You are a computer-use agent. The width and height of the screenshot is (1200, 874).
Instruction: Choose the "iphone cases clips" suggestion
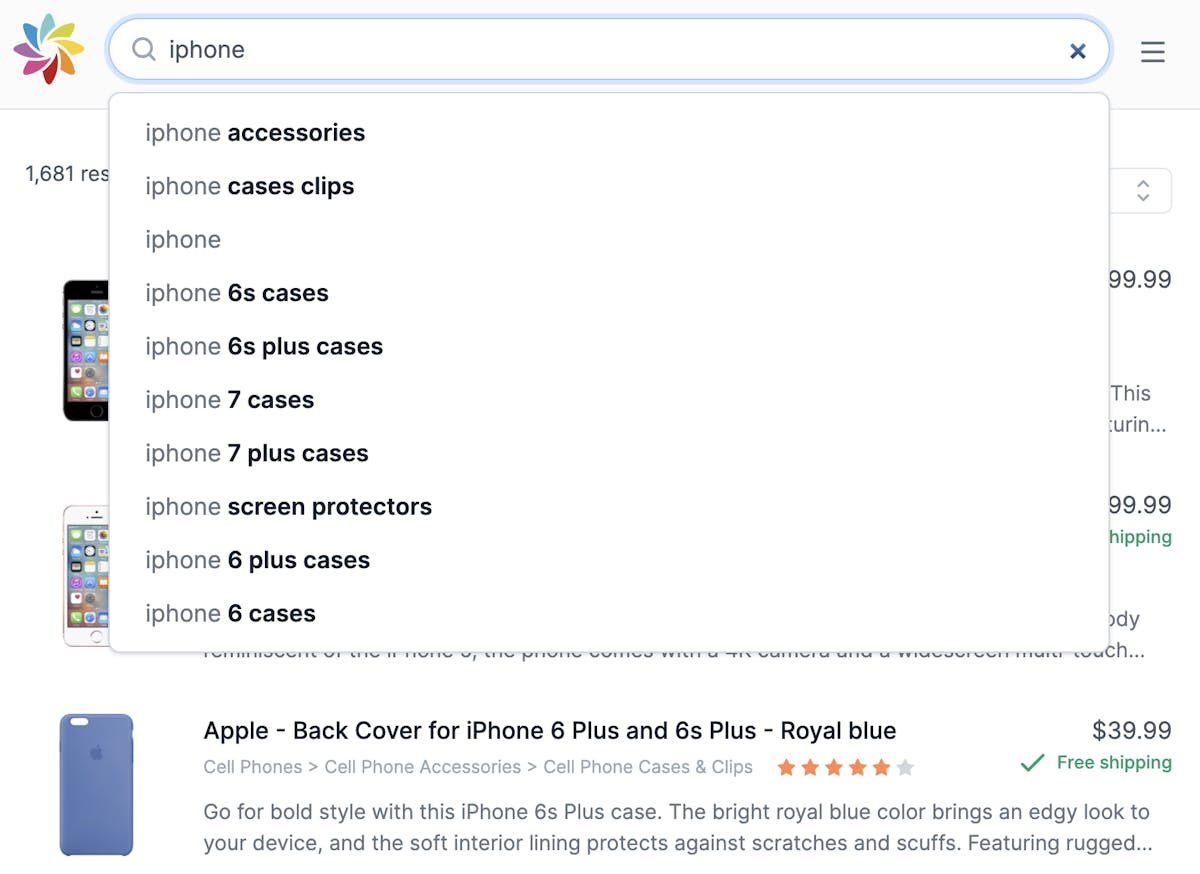(x=609, y=186)
